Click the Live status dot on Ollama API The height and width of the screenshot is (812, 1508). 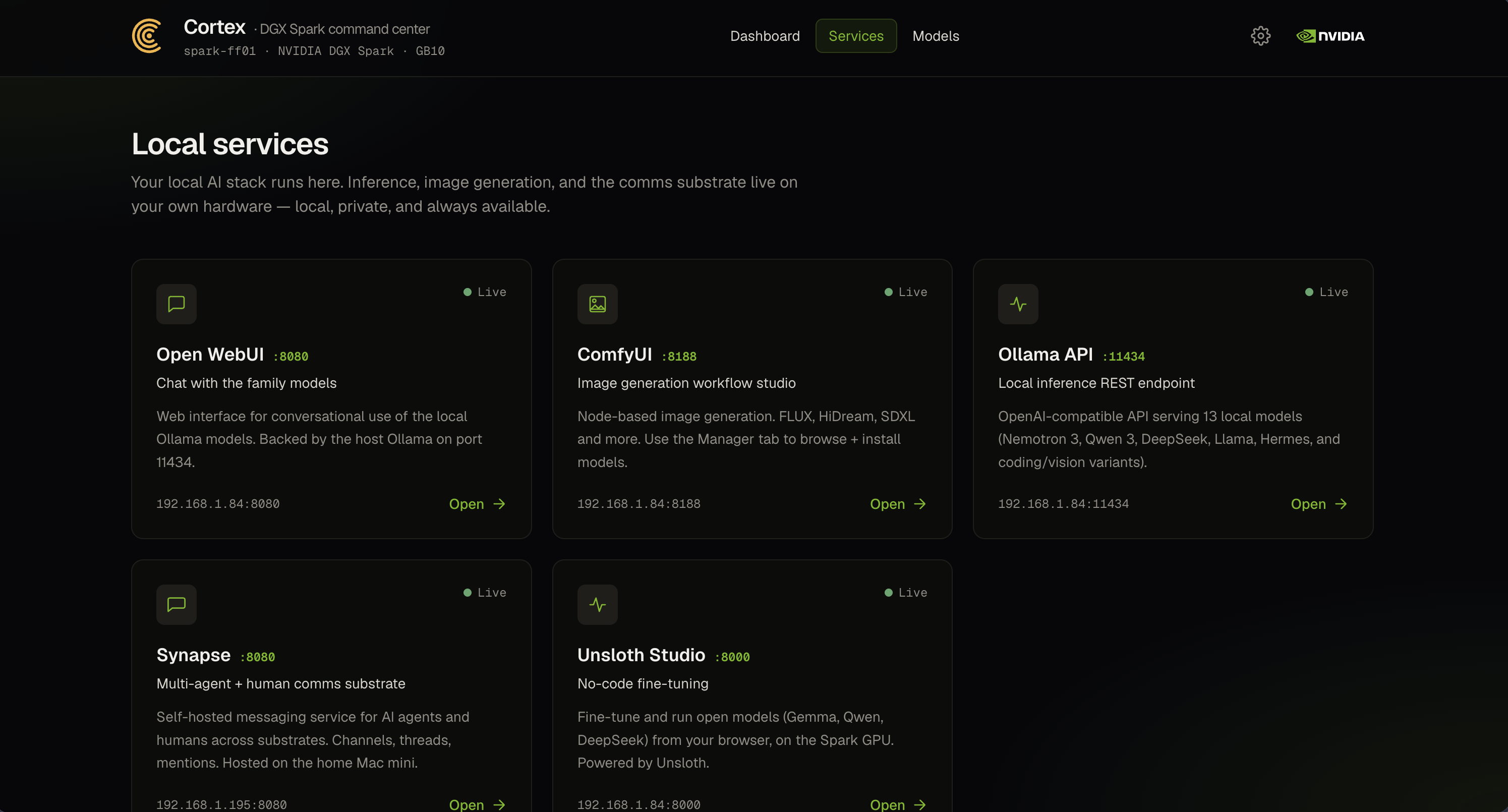click(x=1309, y=292)
